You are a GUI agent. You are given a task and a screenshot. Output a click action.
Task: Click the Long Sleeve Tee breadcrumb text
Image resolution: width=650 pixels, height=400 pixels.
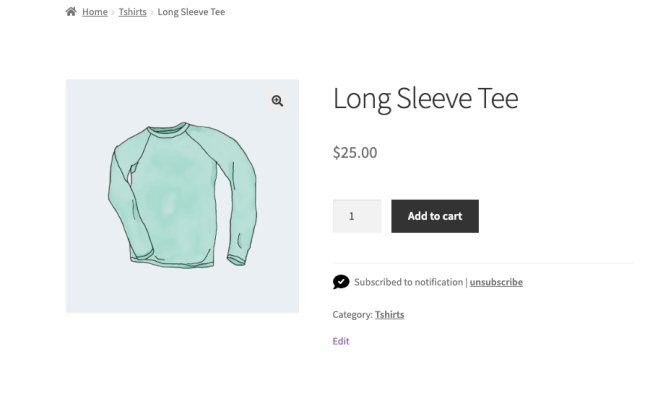click(x=191, y=12)
